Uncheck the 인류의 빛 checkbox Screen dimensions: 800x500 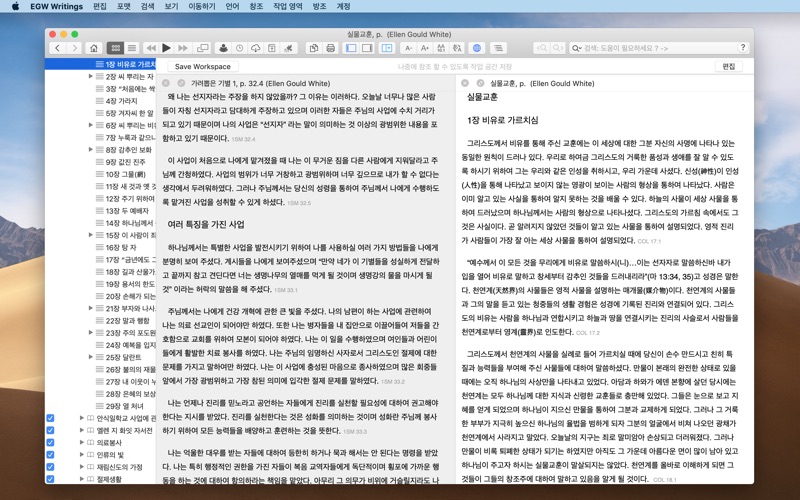point(50,455)
